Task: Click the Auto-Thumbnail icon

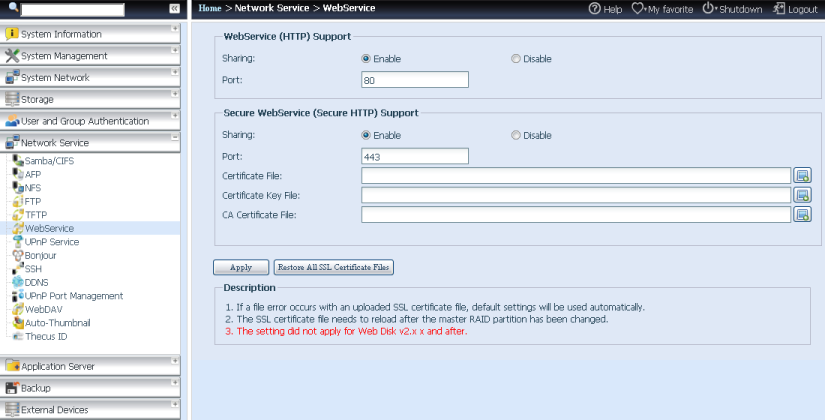Action: (x=18, y=323)
